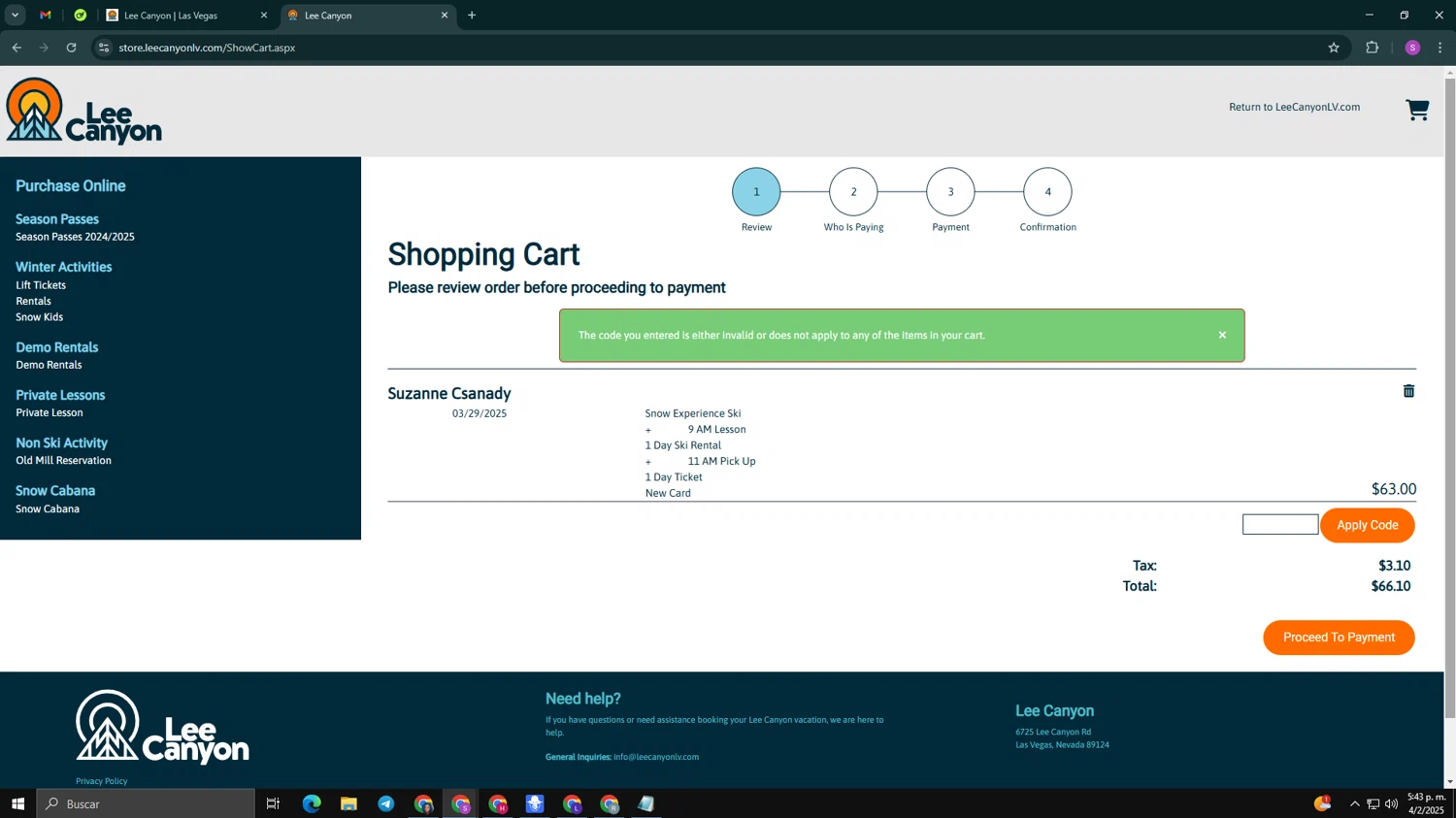Screen dimensions: 1456x818
Task: Open Return to LeeCanyonLV.com link
Action: (1294, 107)
